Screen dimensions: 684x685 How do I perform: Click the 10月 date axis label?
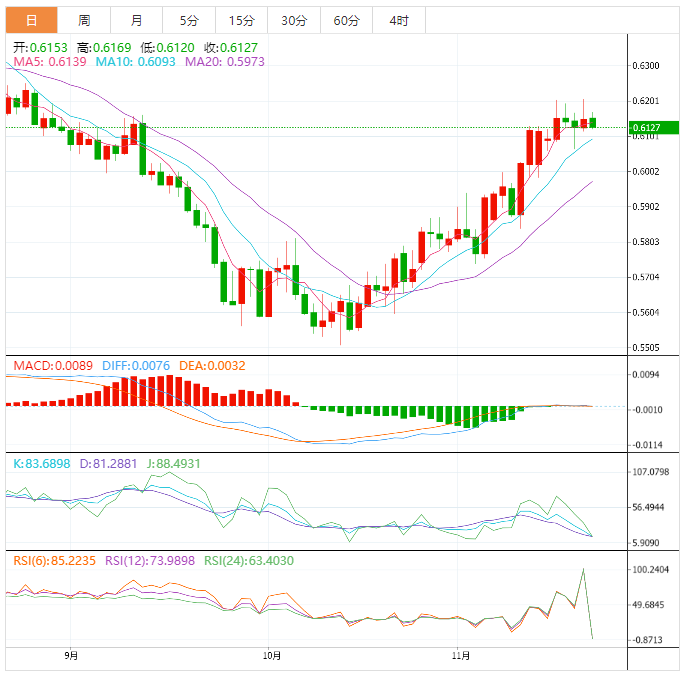point(272,656)
